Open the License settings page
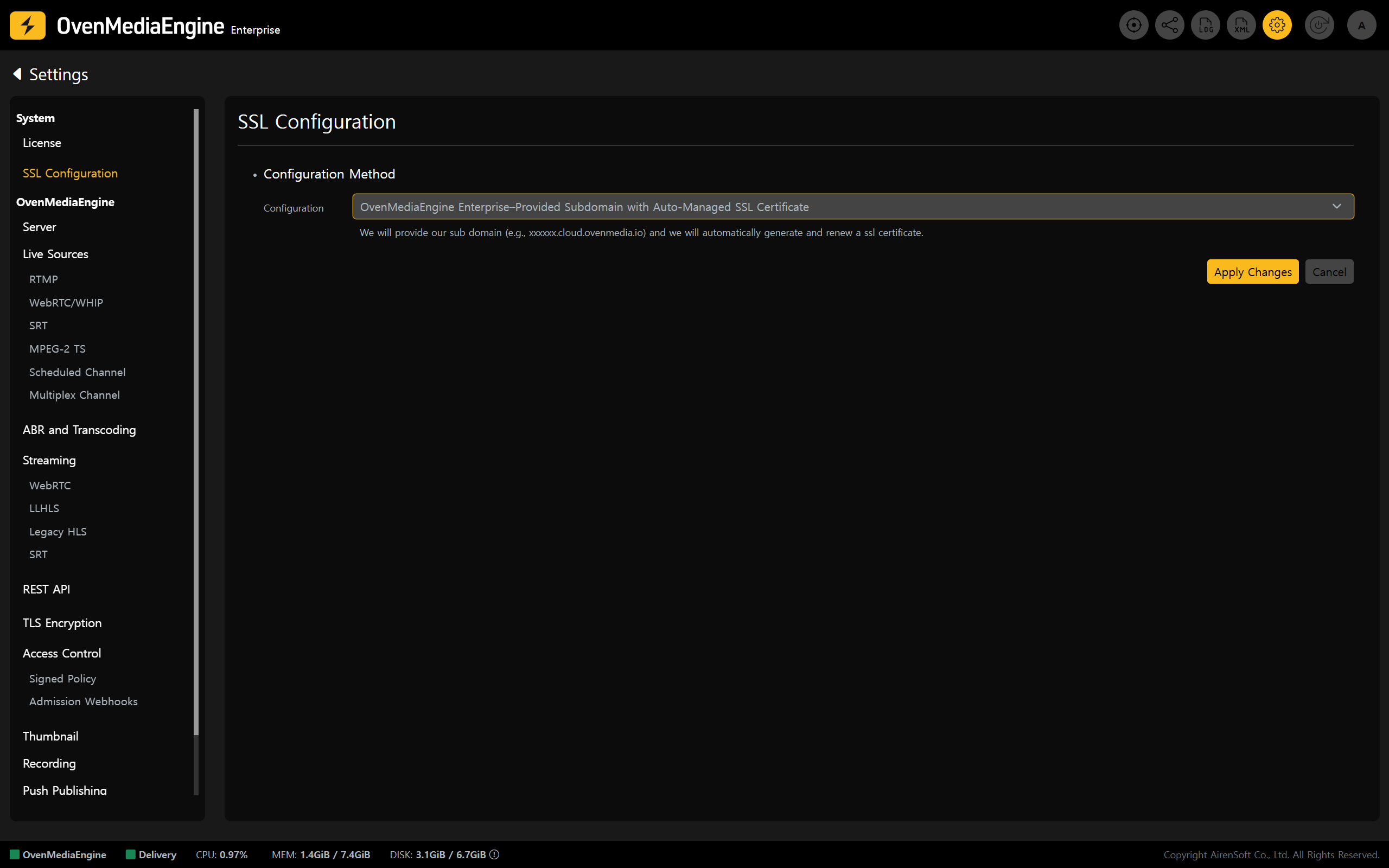Image resolution: width=1389 pixels, height=868 pixels. click(42, 143)
